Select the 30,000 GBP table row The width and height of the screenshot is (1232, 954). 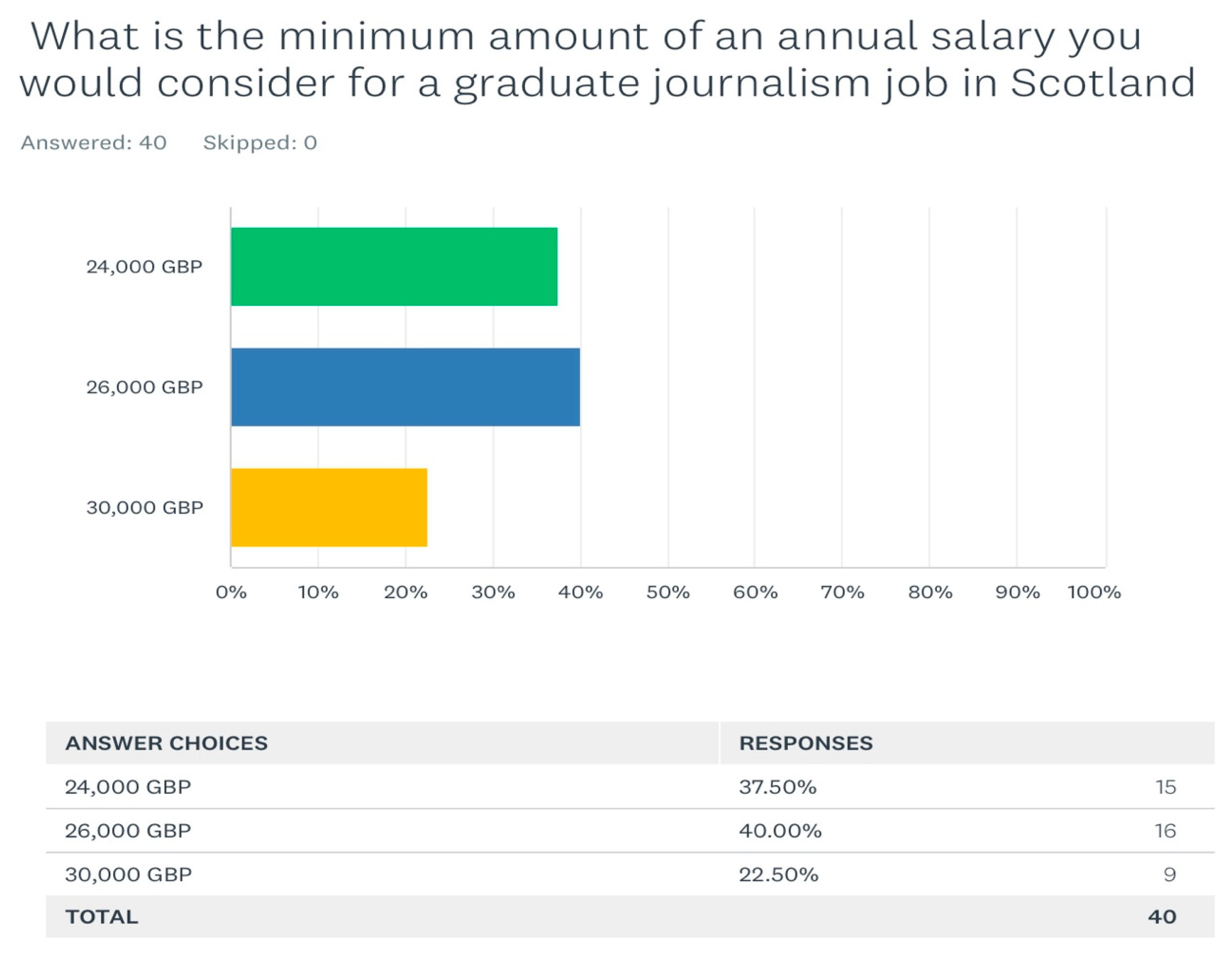(630, 874)
